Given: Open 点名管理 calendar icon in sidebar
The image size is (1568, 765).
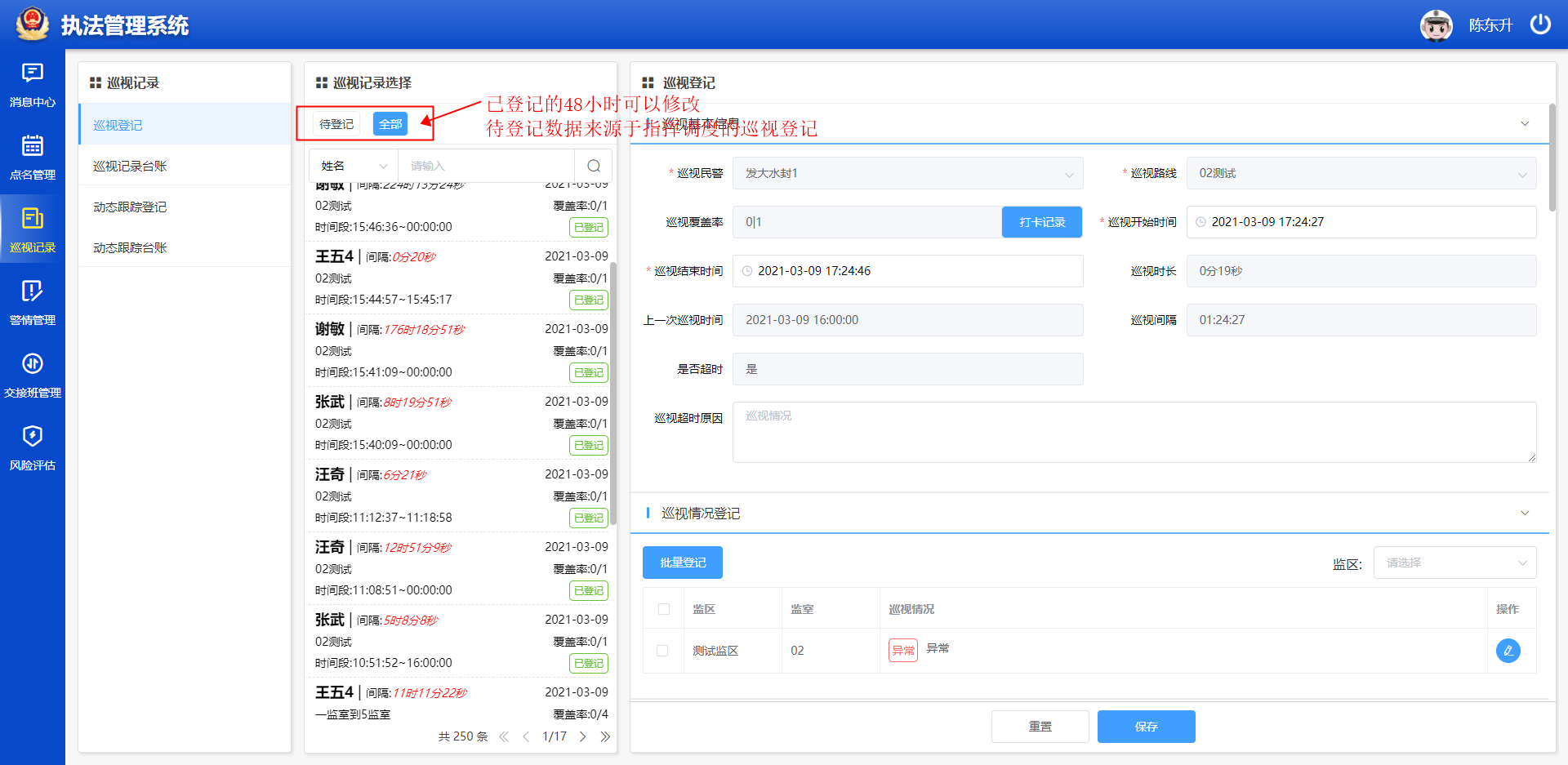Looking at the screenshot, I should point(33,147).
